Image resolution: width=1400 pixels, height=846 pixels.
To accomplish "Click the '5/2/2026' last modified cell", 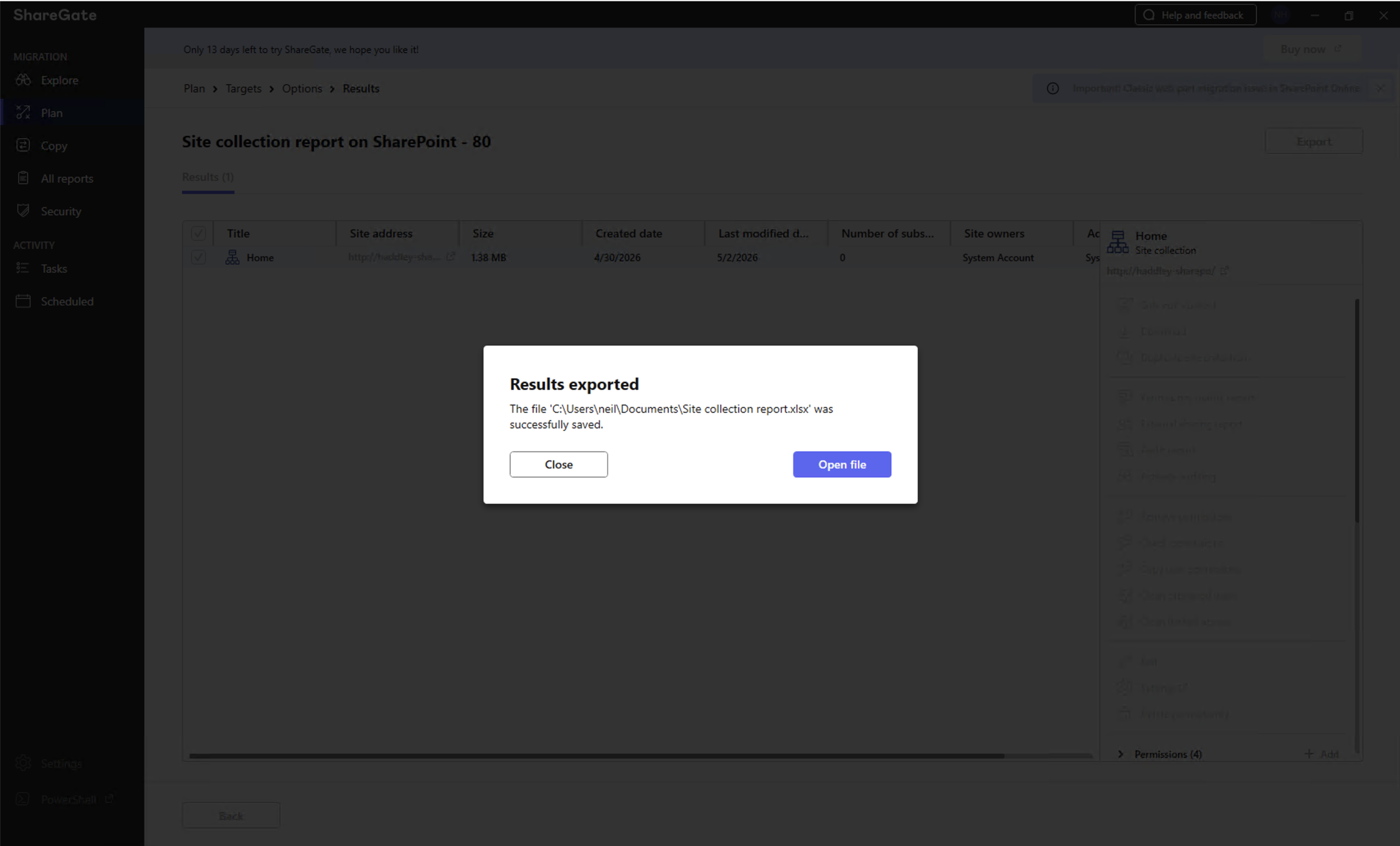I will (x=737, y=257).
